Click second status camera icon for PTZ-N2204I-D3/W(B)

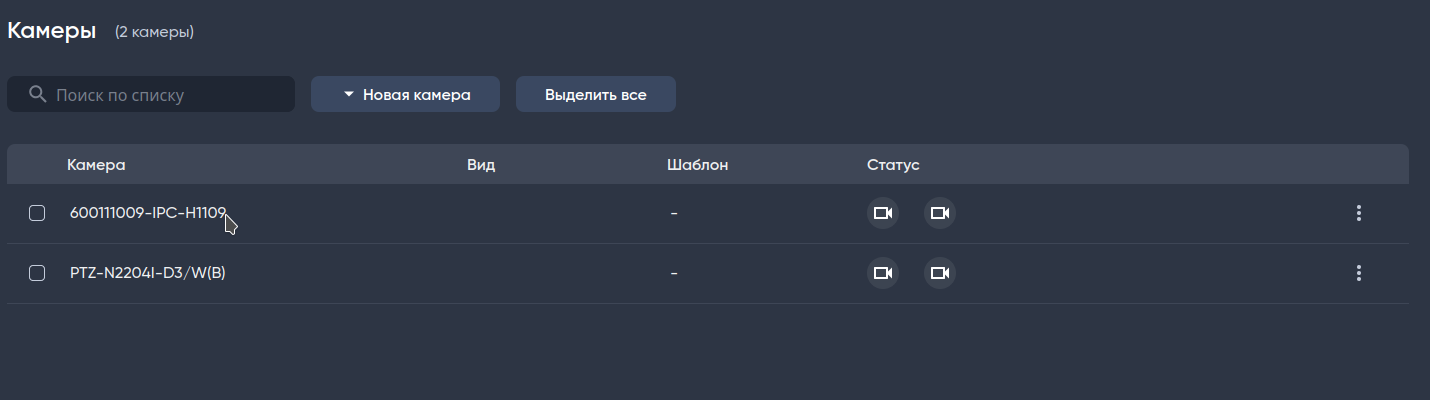(x=939, y=273)
